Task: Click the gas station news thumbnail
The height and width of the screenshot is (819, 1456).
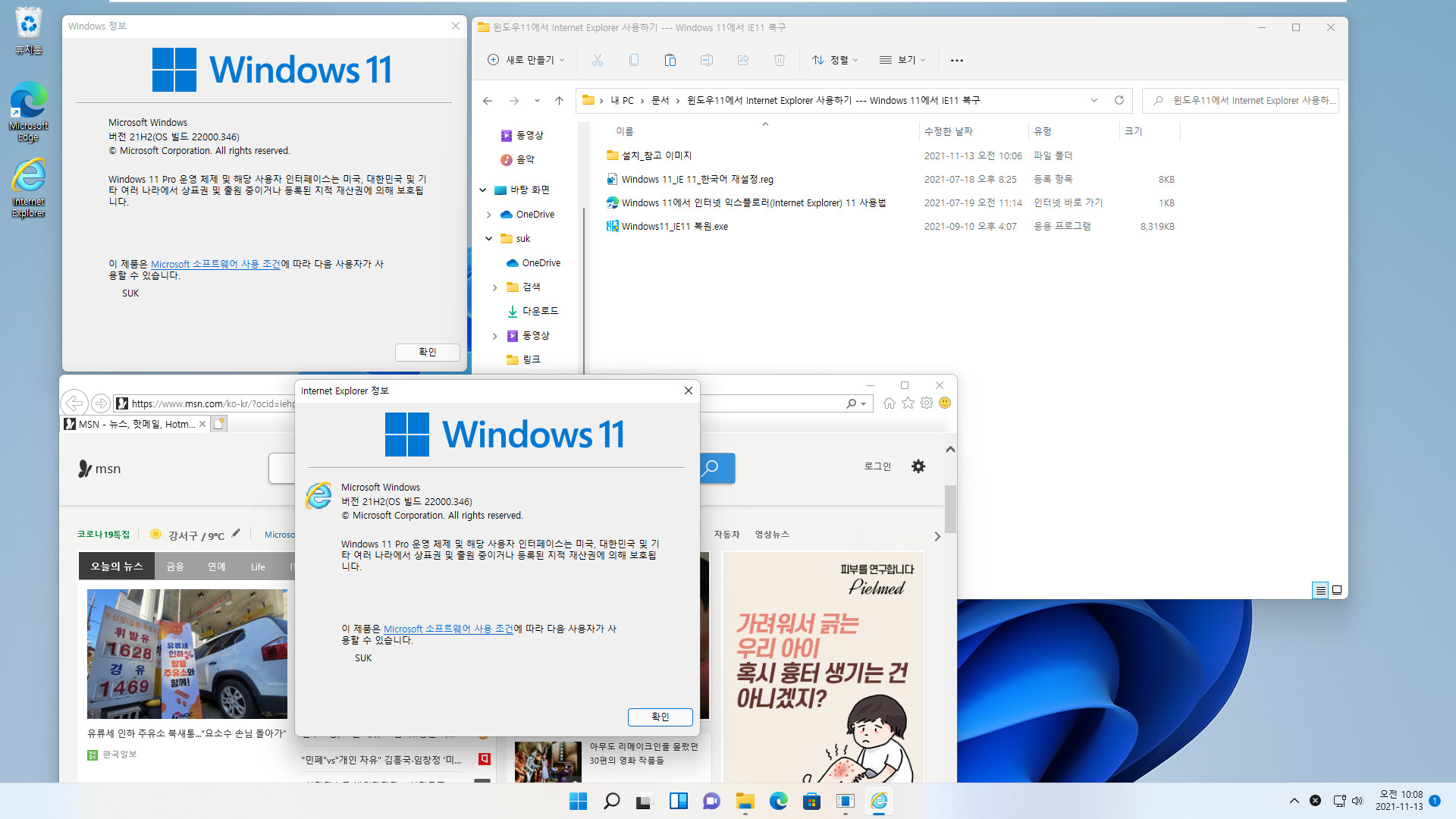Action: tap(187, 654)
